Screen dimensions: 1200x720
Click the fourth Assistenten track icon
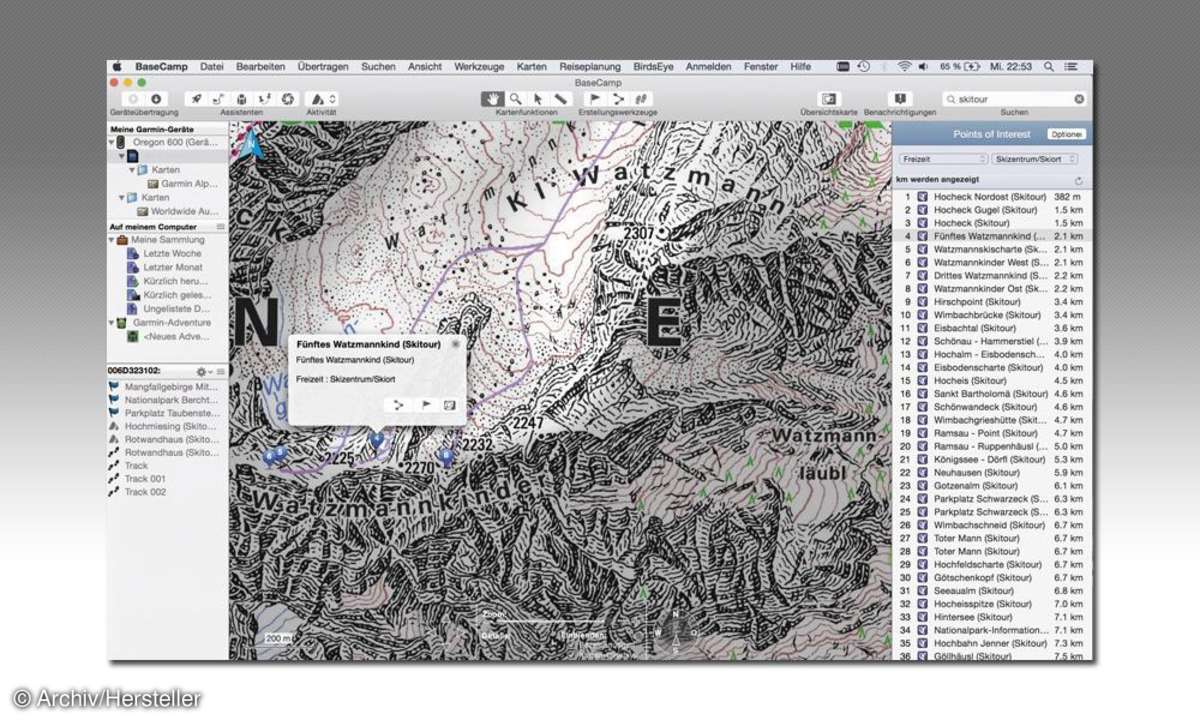[x=265, y=99]
